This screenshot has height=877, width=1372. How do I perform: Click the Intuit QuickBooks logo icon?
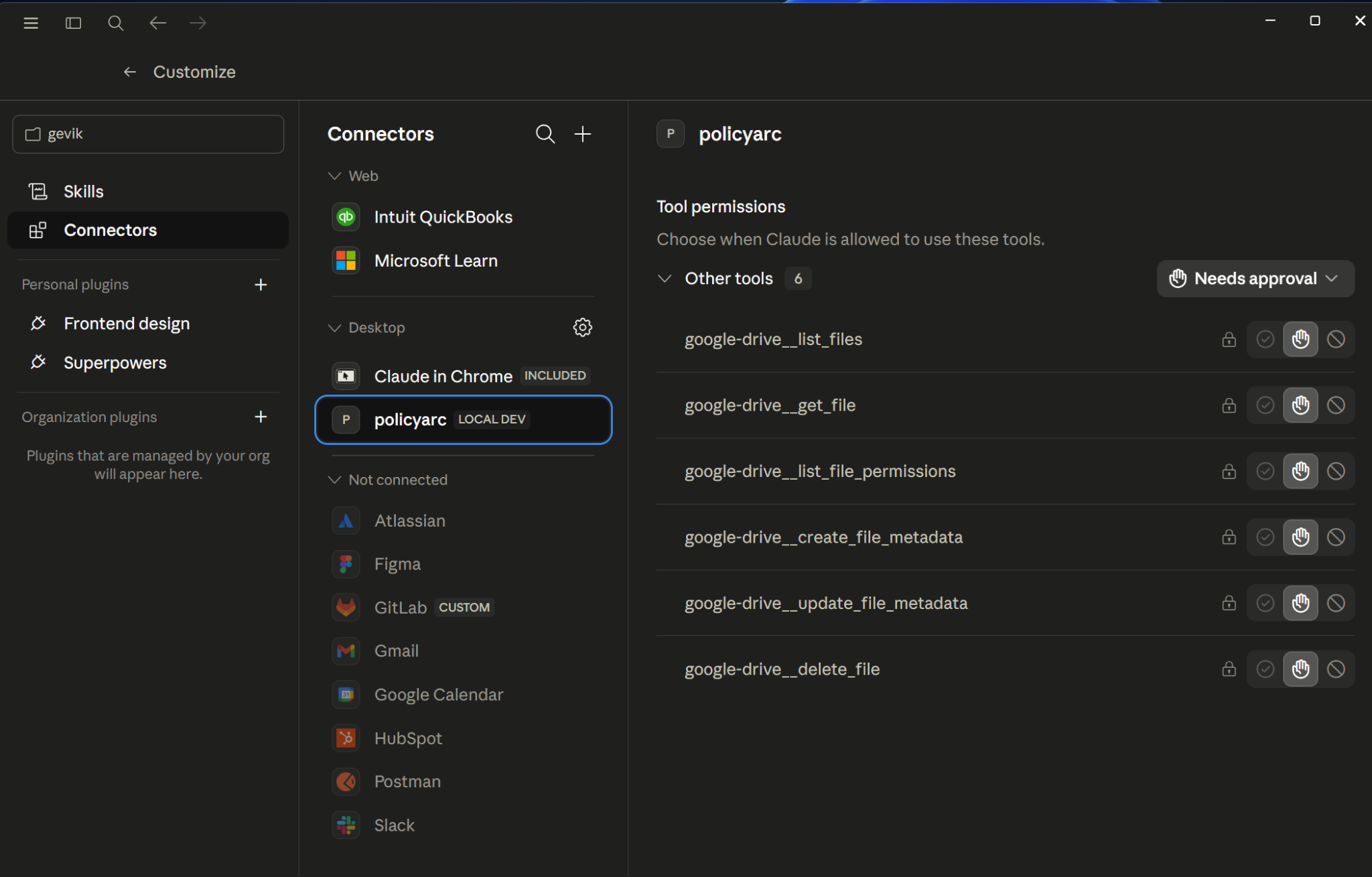346,217
